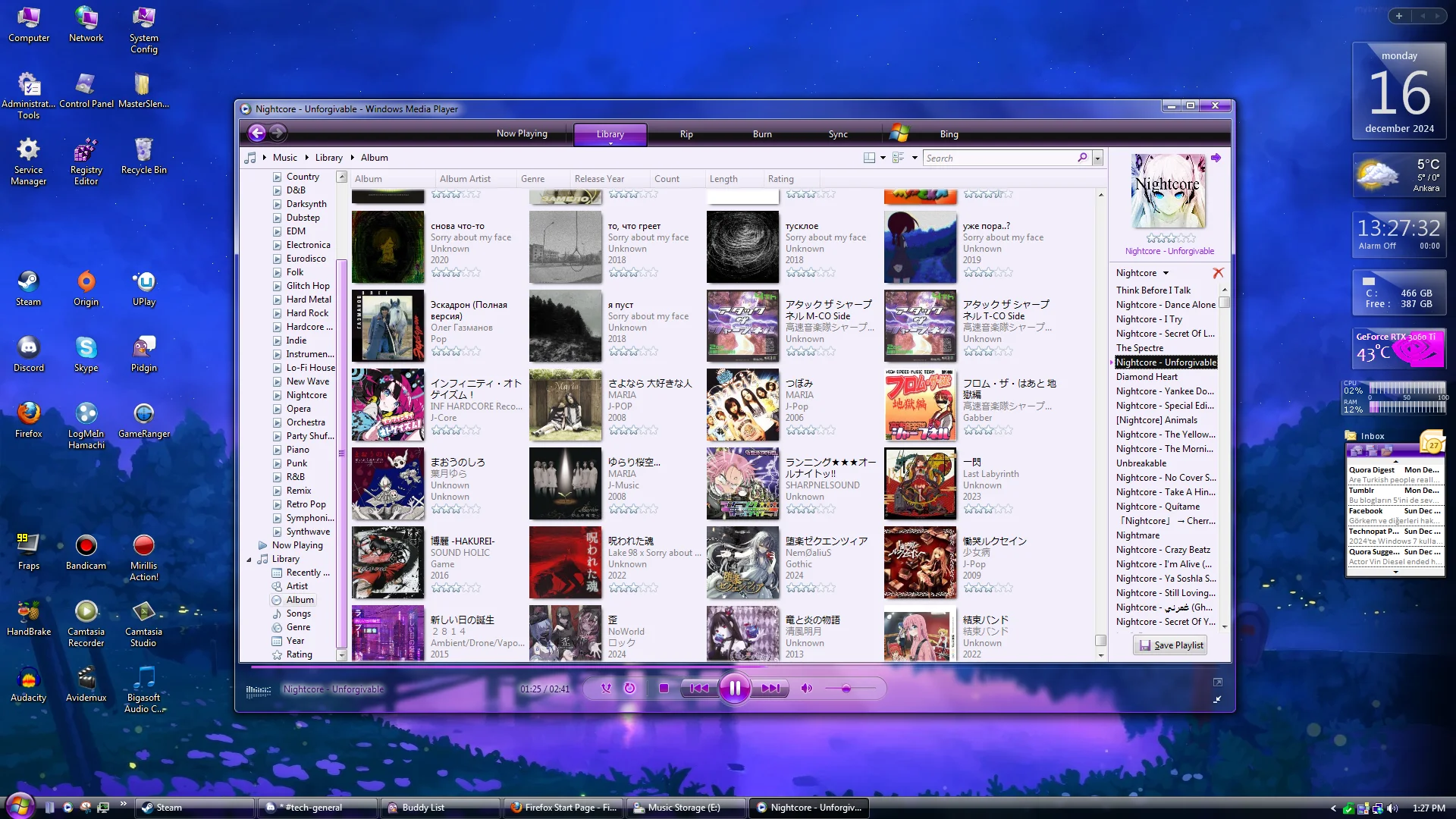This screenshot has width=1456, height=819.
Task: Select the Nightcore playlist in the tree
Action: [306, 395]
